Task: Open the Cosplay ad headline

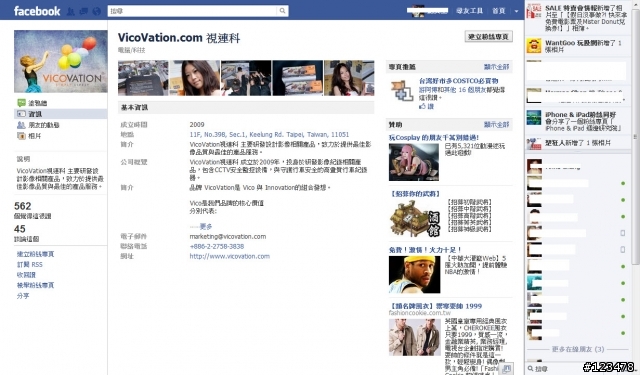Action: point(433,138)
